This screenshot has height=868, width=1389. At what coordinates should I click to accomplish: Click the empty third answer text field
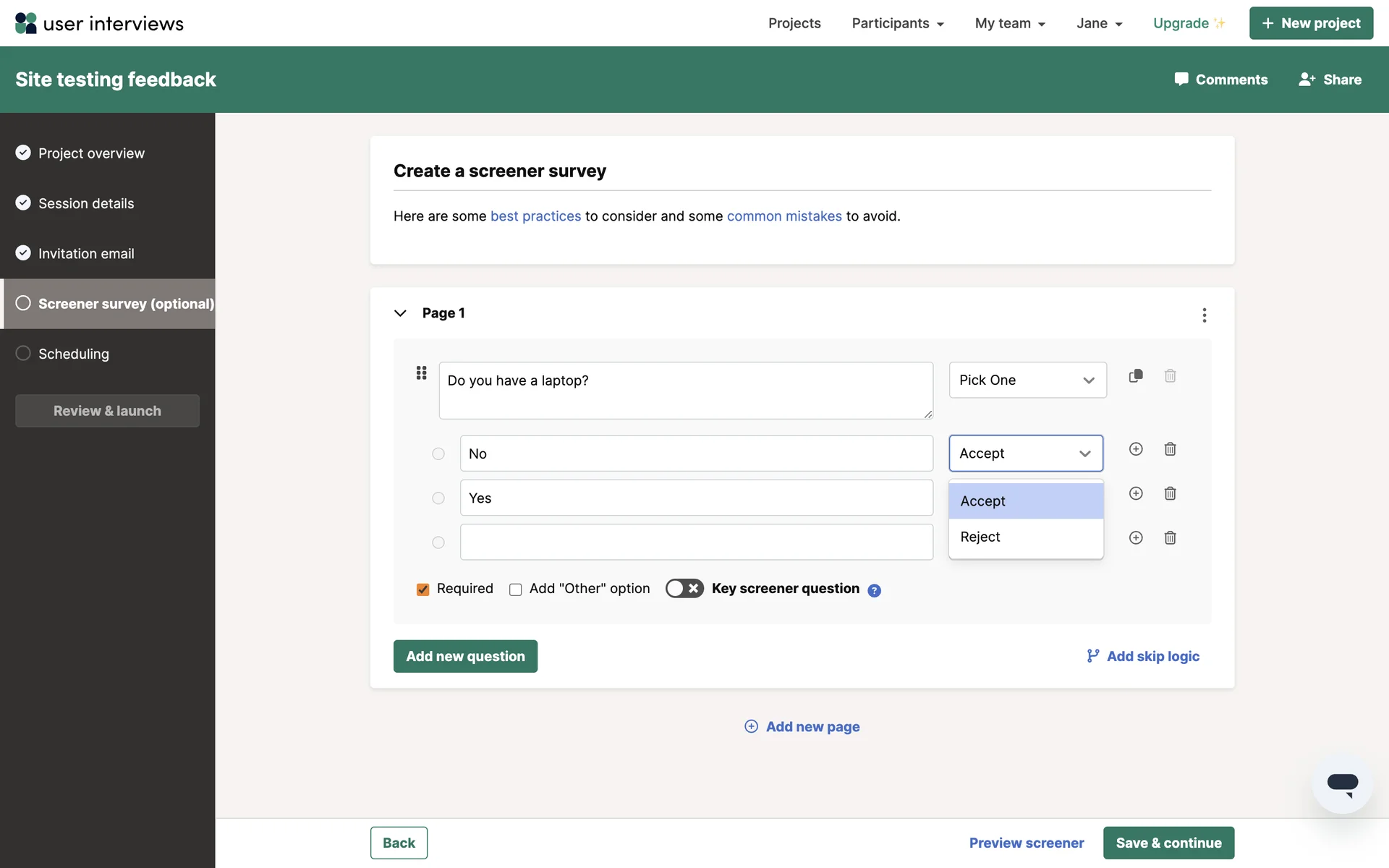696,542
